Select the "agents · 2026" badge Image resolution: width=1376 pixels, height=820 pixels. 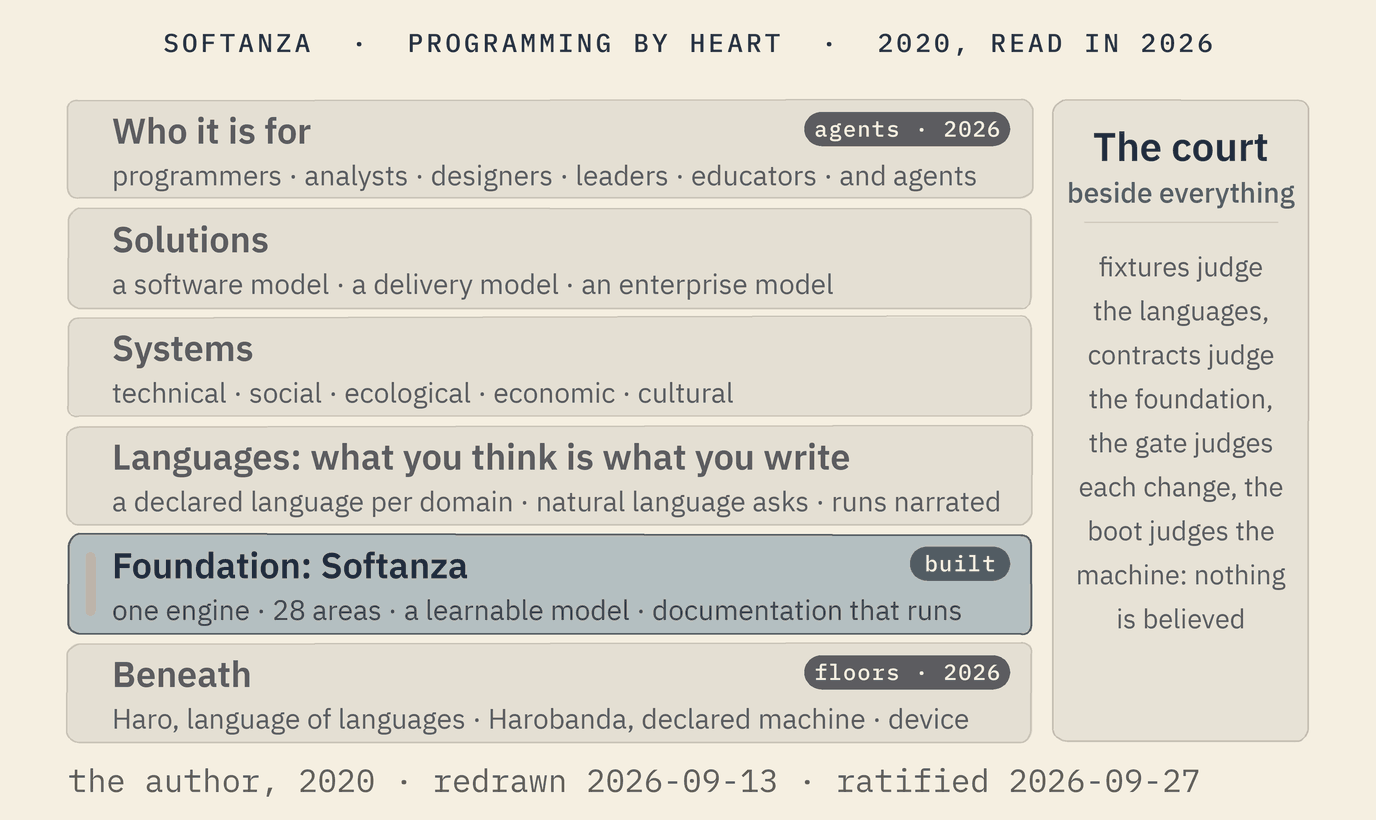pyautogui.click(x=907, y=130)
